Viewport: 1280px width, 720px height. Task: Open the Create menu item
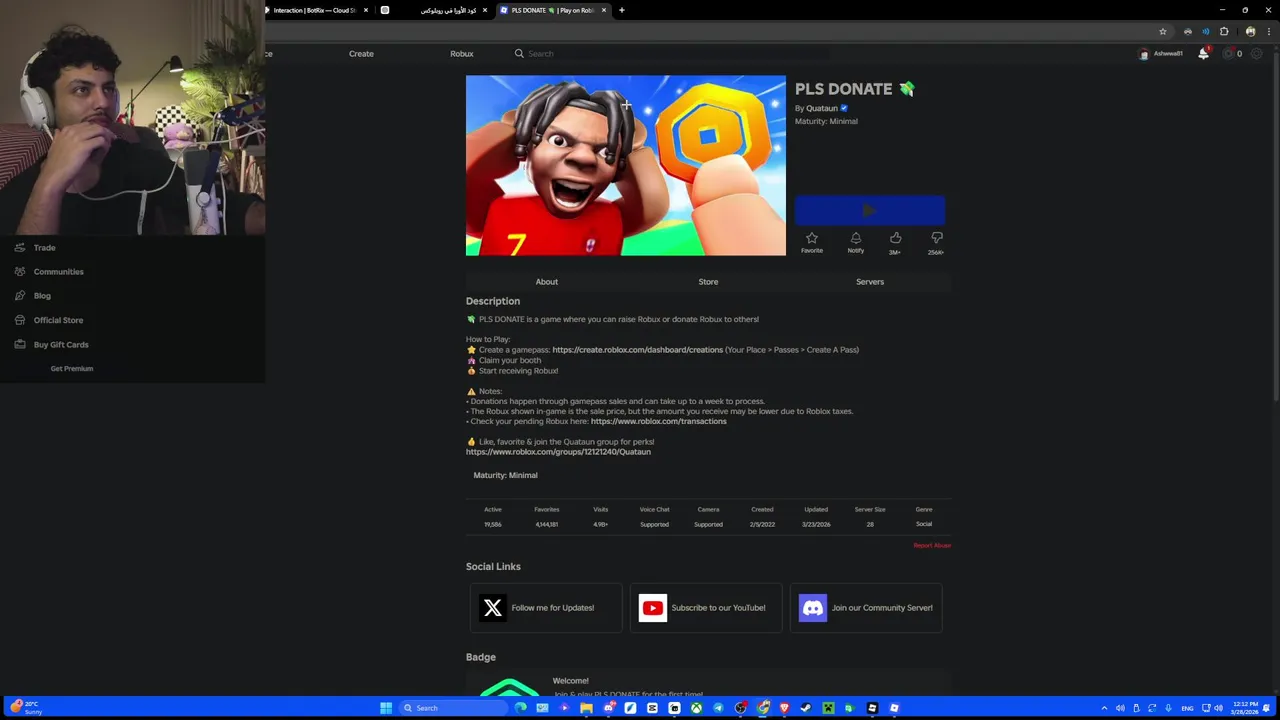point(361,54)
